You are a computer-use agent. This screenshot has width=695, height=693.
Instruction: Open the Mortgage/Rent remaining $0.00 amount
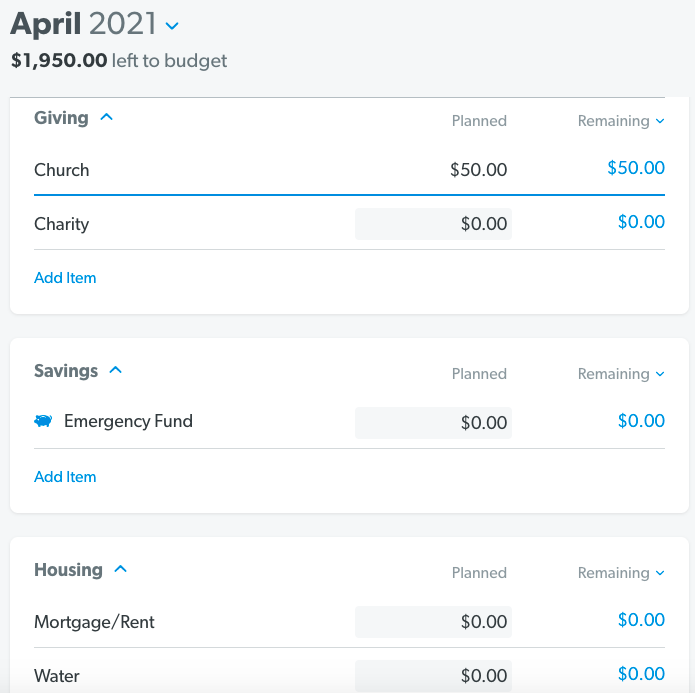[x=641, y=620]
